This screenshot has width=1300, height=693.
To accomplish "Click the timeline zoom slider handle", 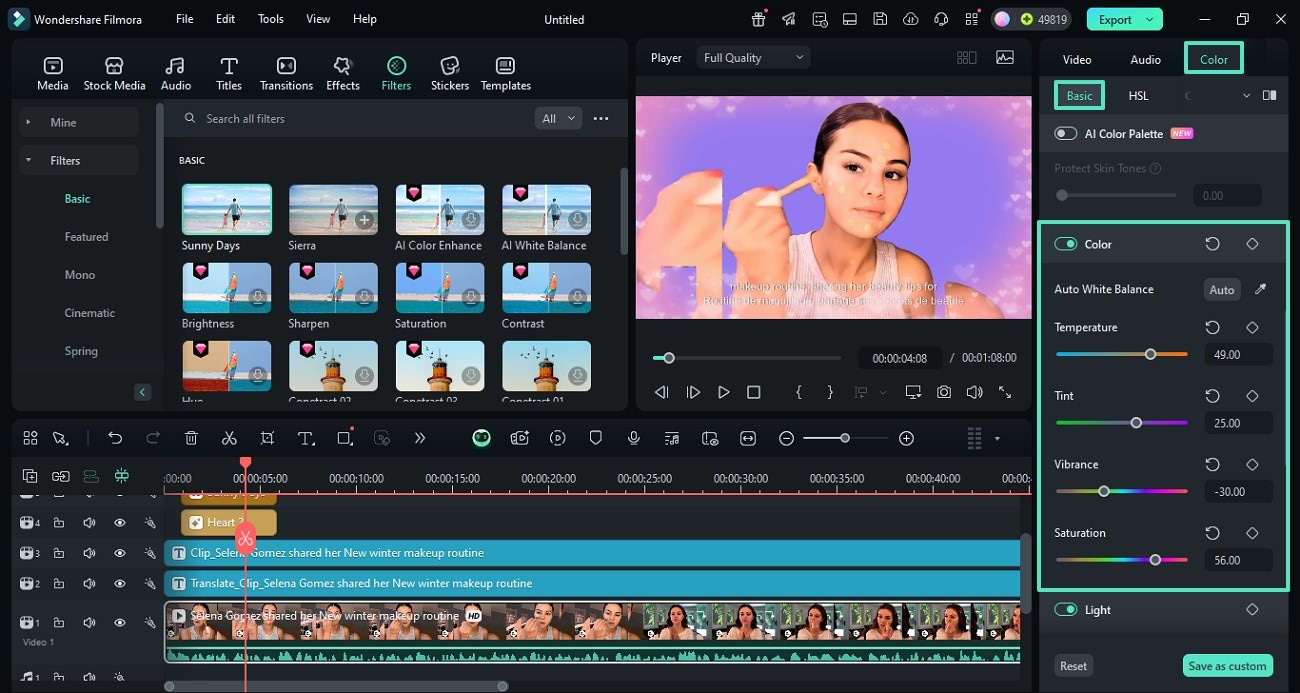I will pos(845,438).
